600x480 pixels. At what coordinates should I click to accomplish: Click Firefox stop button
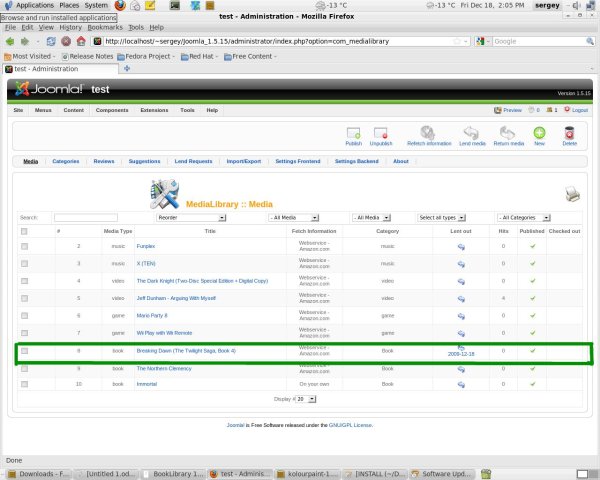point(66,41)
